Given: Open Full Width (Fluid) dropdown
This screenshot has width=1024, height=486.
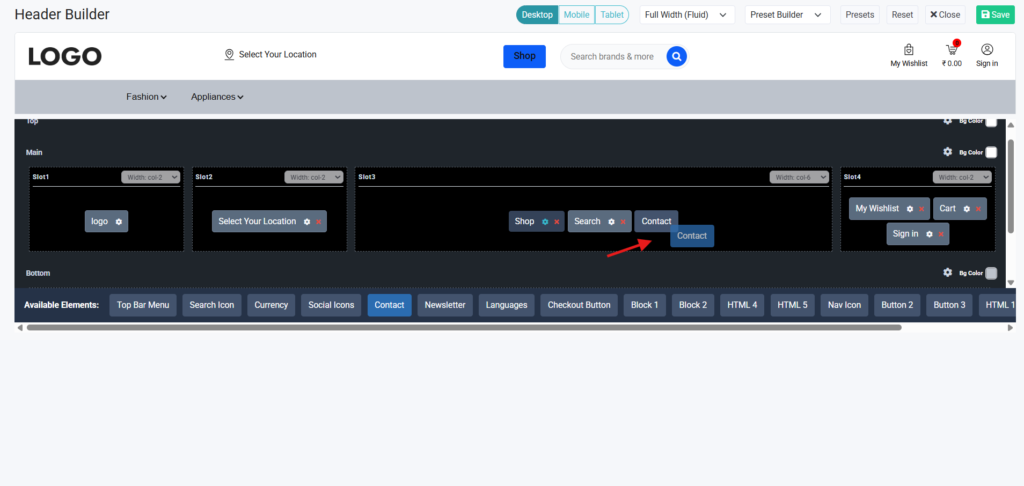Looking at the screenshot, I should [x=687, y=14].
